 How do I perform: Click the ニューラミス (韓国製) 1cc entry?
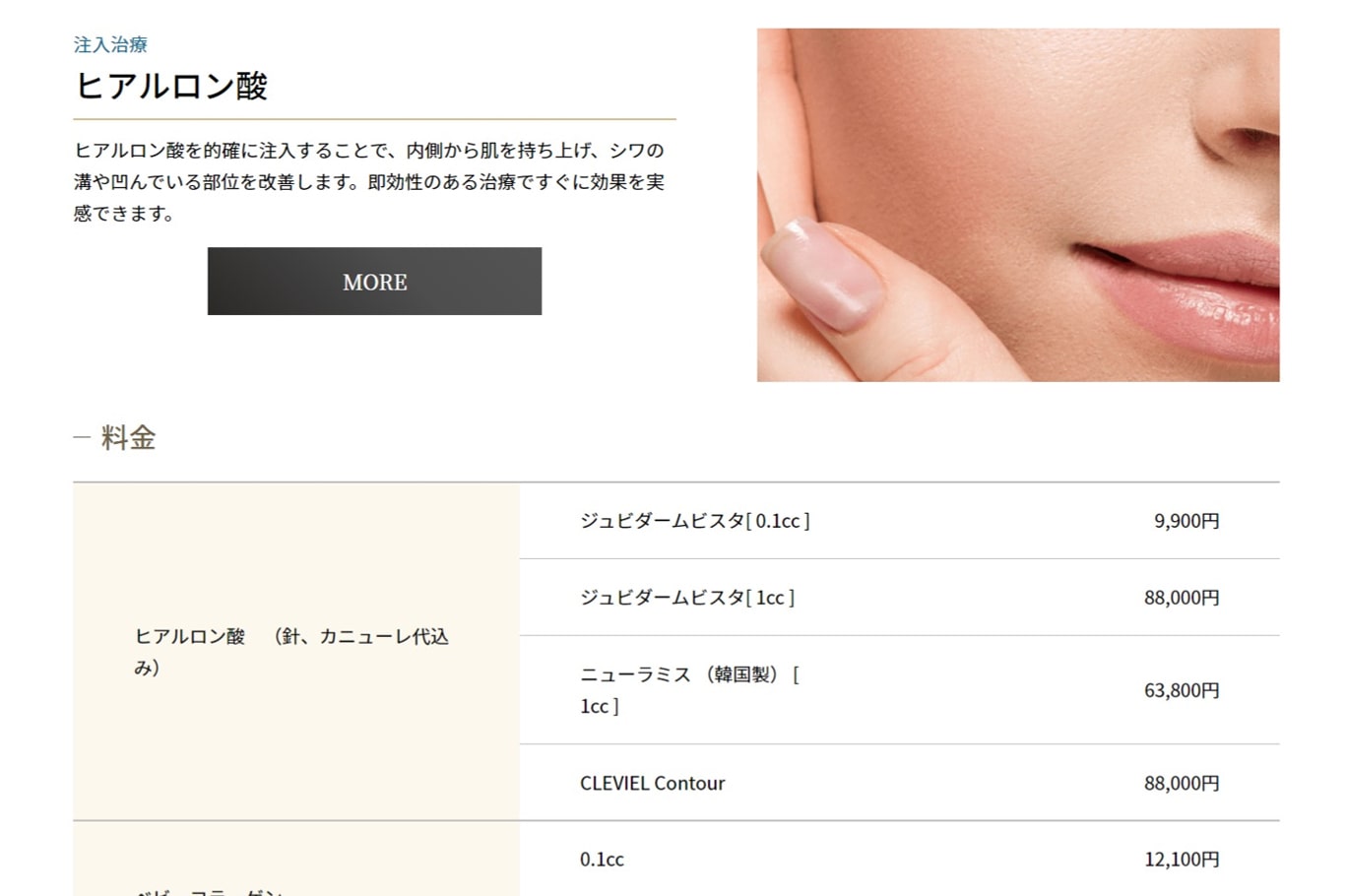(x=689, y=690)
